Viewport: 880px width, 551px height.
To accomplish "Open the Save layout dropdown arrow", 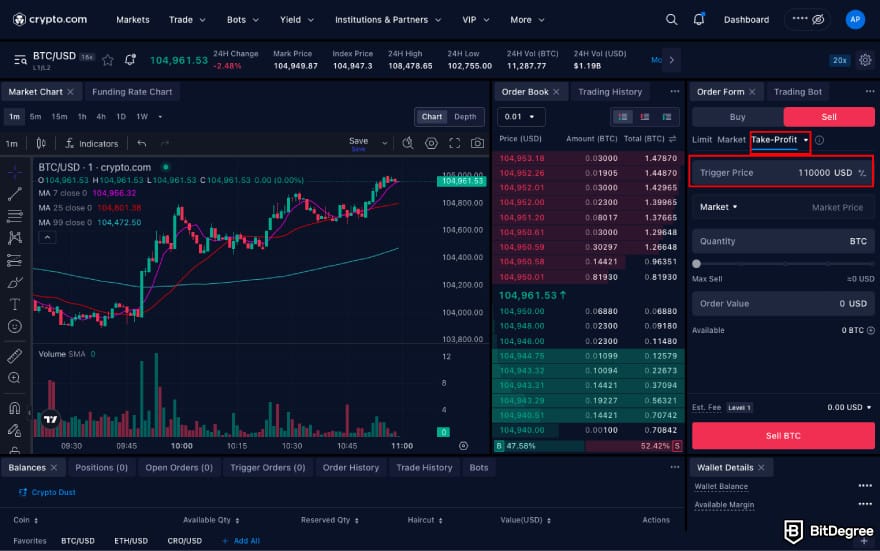I will click(384, 144).
